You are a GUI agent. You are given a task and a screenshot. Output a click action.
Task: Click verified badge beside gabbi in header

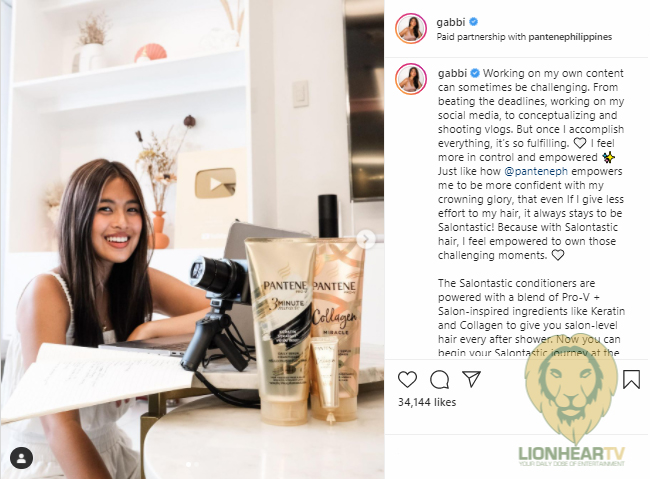point(474,22)
